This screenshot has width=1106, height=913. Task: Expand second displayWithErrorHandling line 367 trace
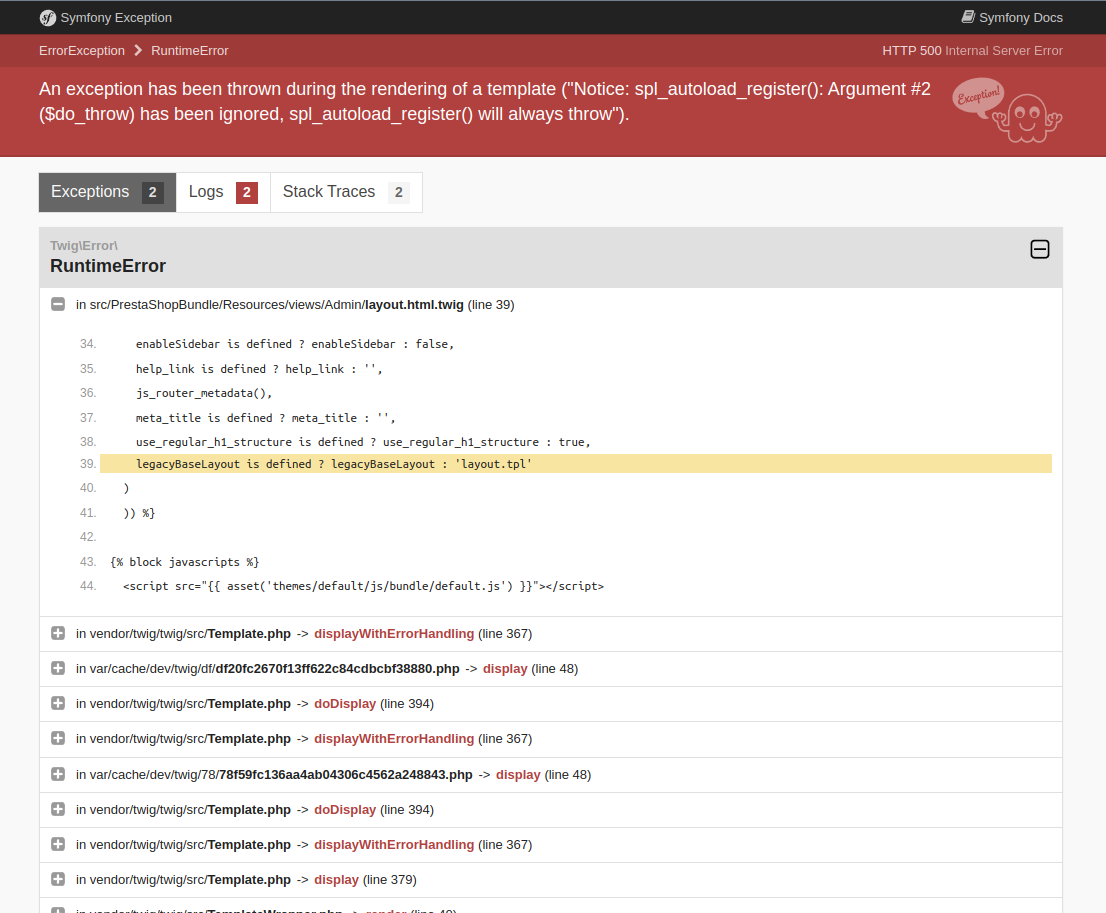coord(58,738)
